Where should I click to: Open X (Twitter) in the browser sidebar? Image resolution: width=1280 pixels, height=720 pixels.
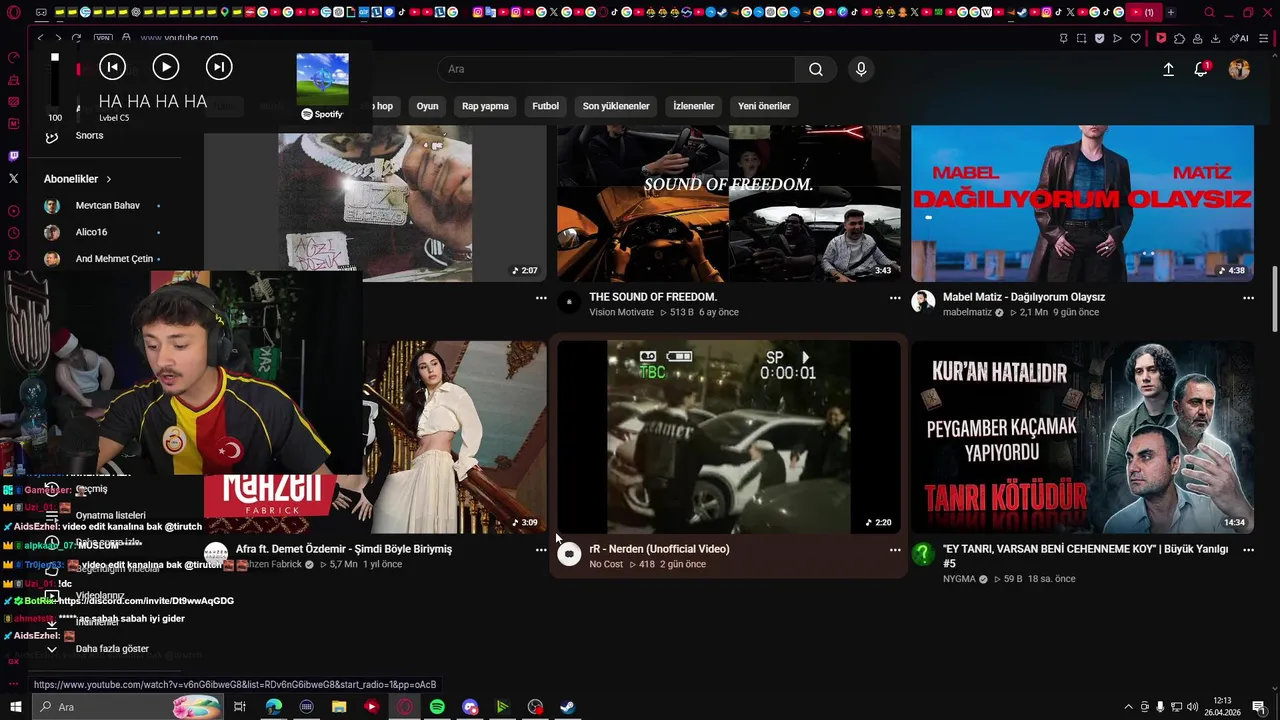[13, 178]
